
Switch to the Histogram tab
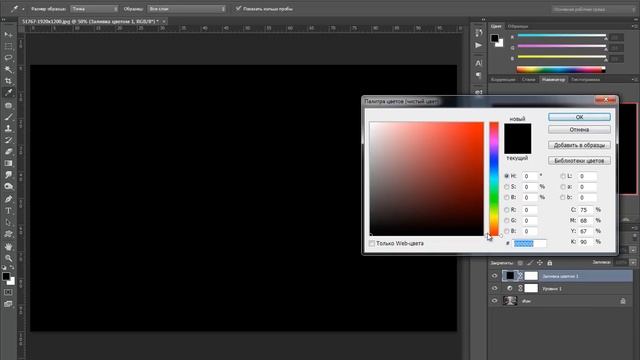click(585, 80)
